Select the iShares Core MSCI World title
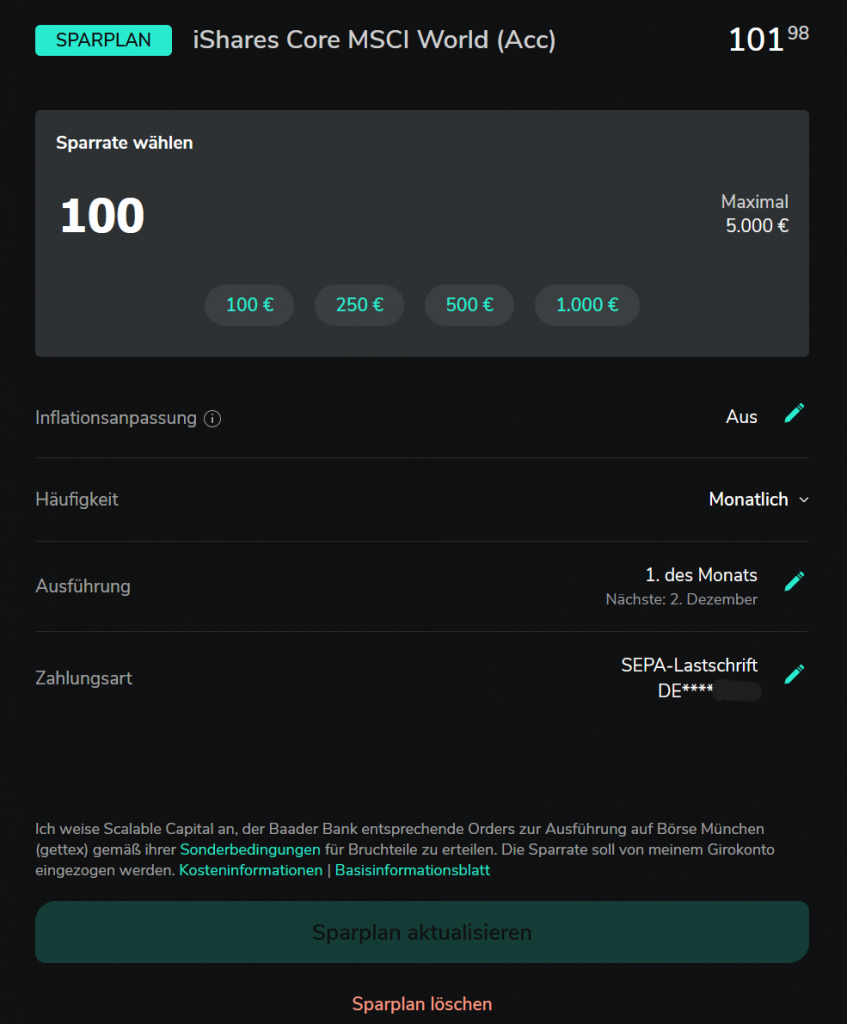Image resolution: width=847 pixels, height=1024 pixels. [375, 39]
